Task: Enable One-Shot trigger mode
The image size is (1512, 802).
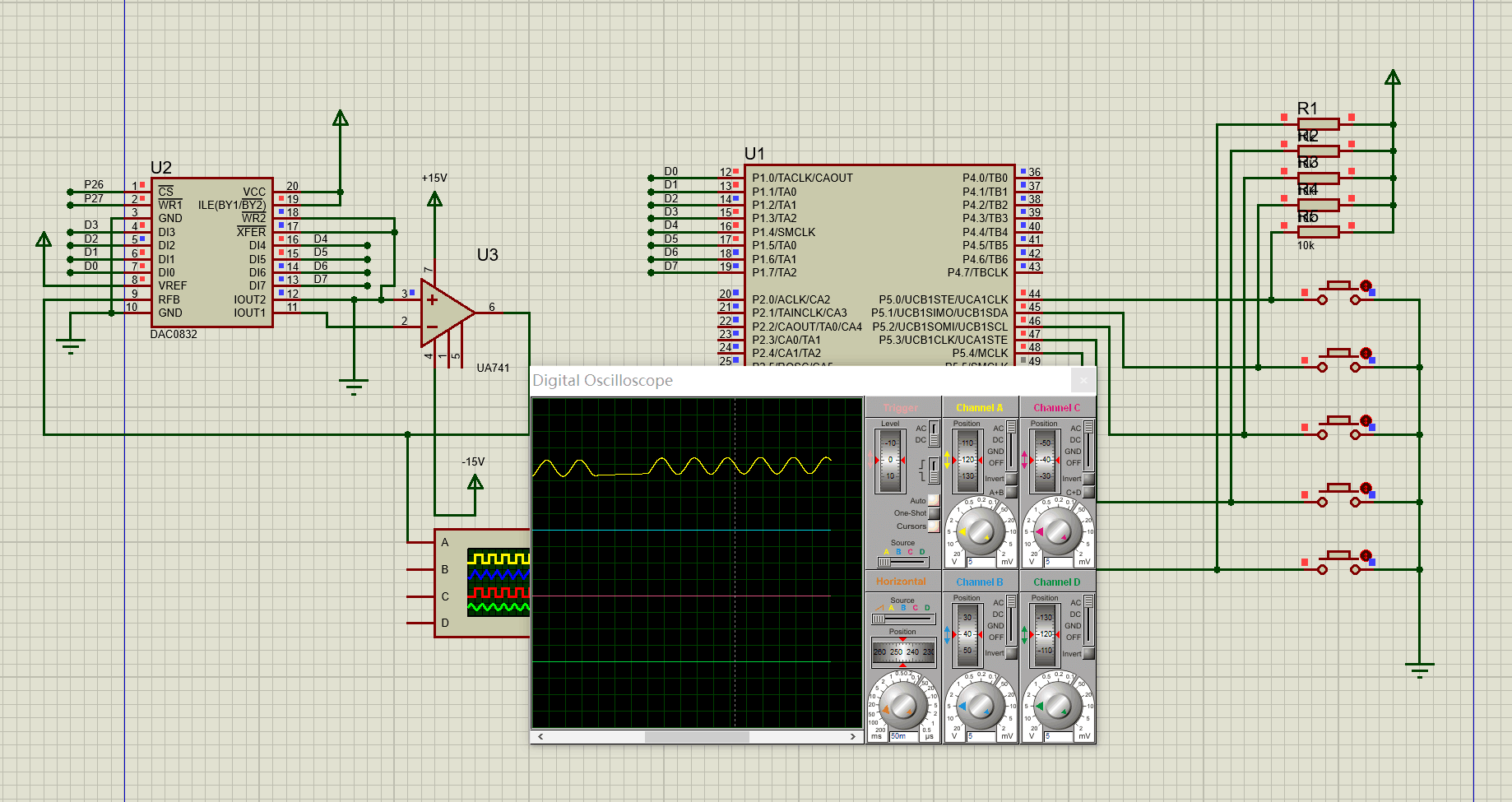Action: (x=933, y=513)
